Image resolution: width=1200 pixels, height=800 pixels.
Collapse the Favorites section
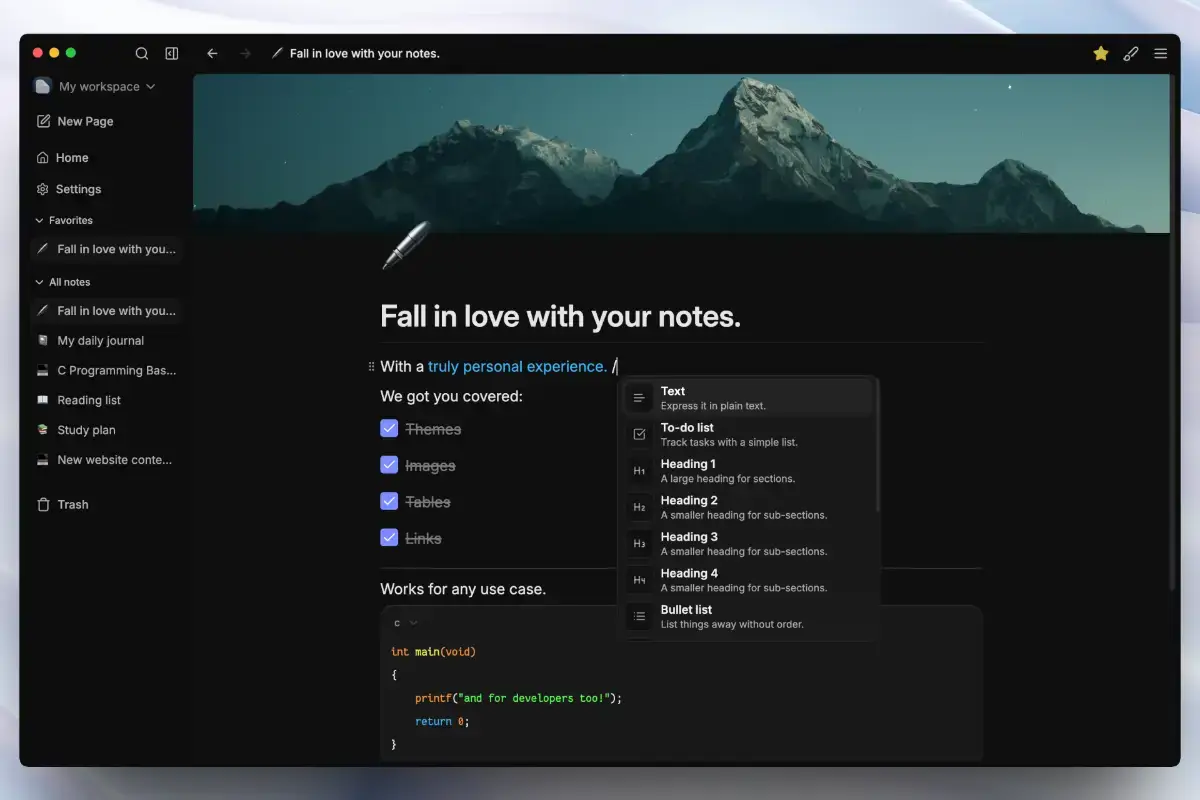pyautogui.click(x=40, y=220)
